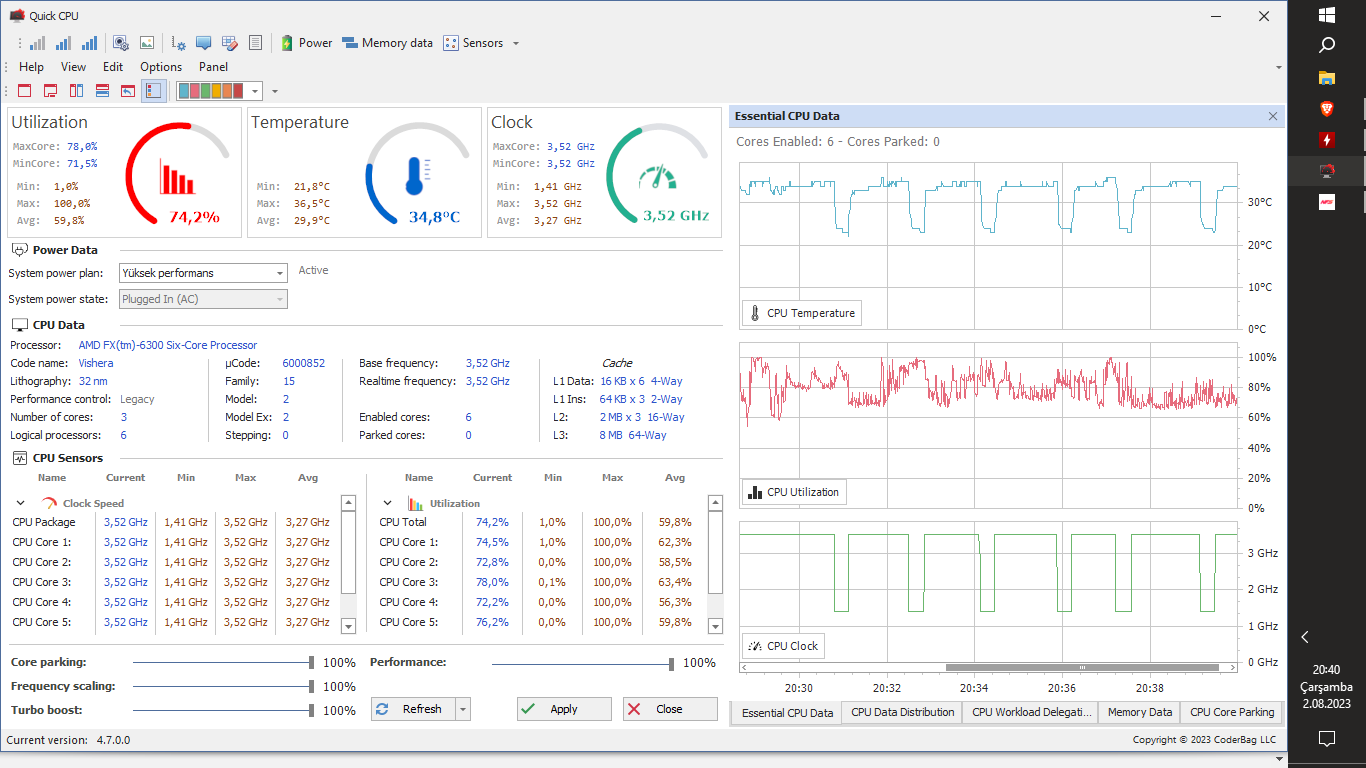Open the Power battery toolbar item
Screen dimensions: 1366x768
pyautogui.click(x=306, y=43)
